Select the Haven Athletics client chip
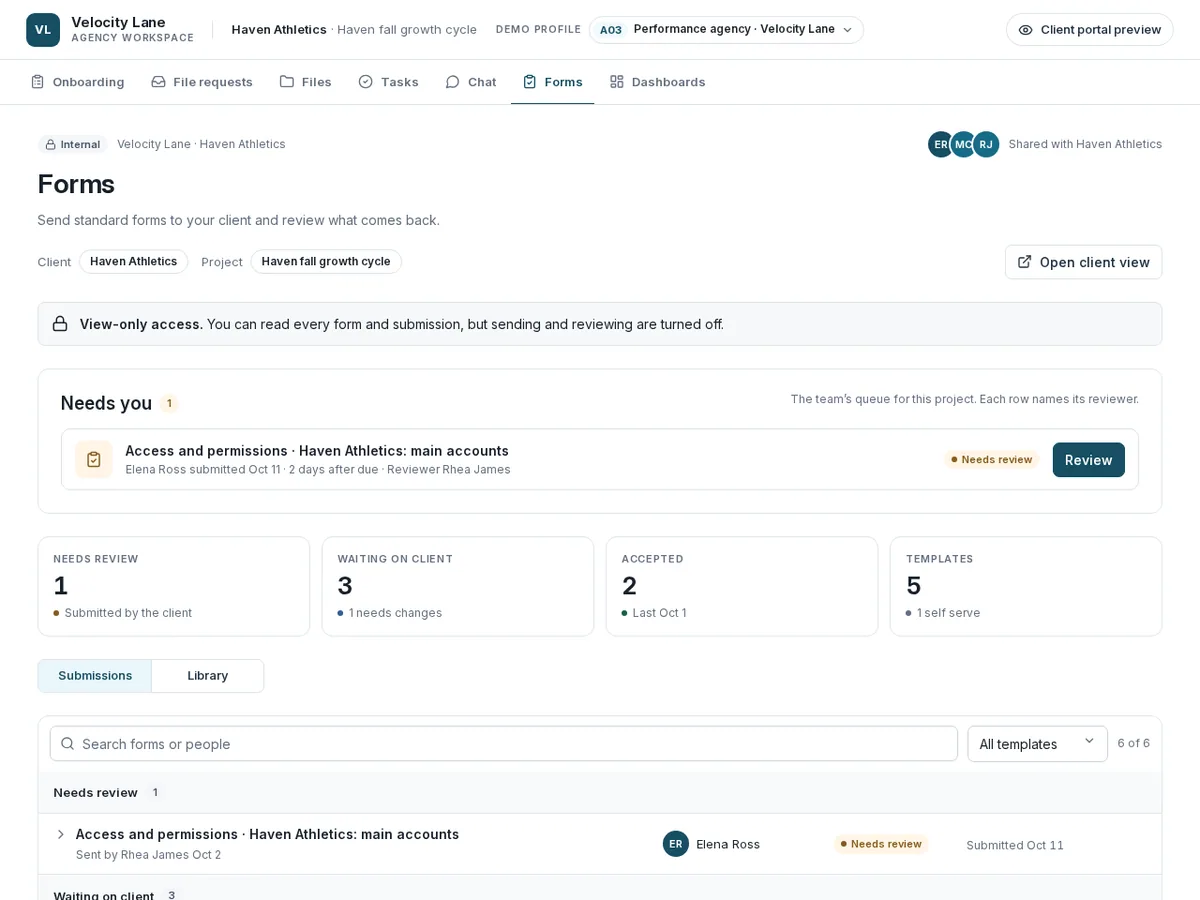This screenshot has width=1200, height=900. (133, 262)
